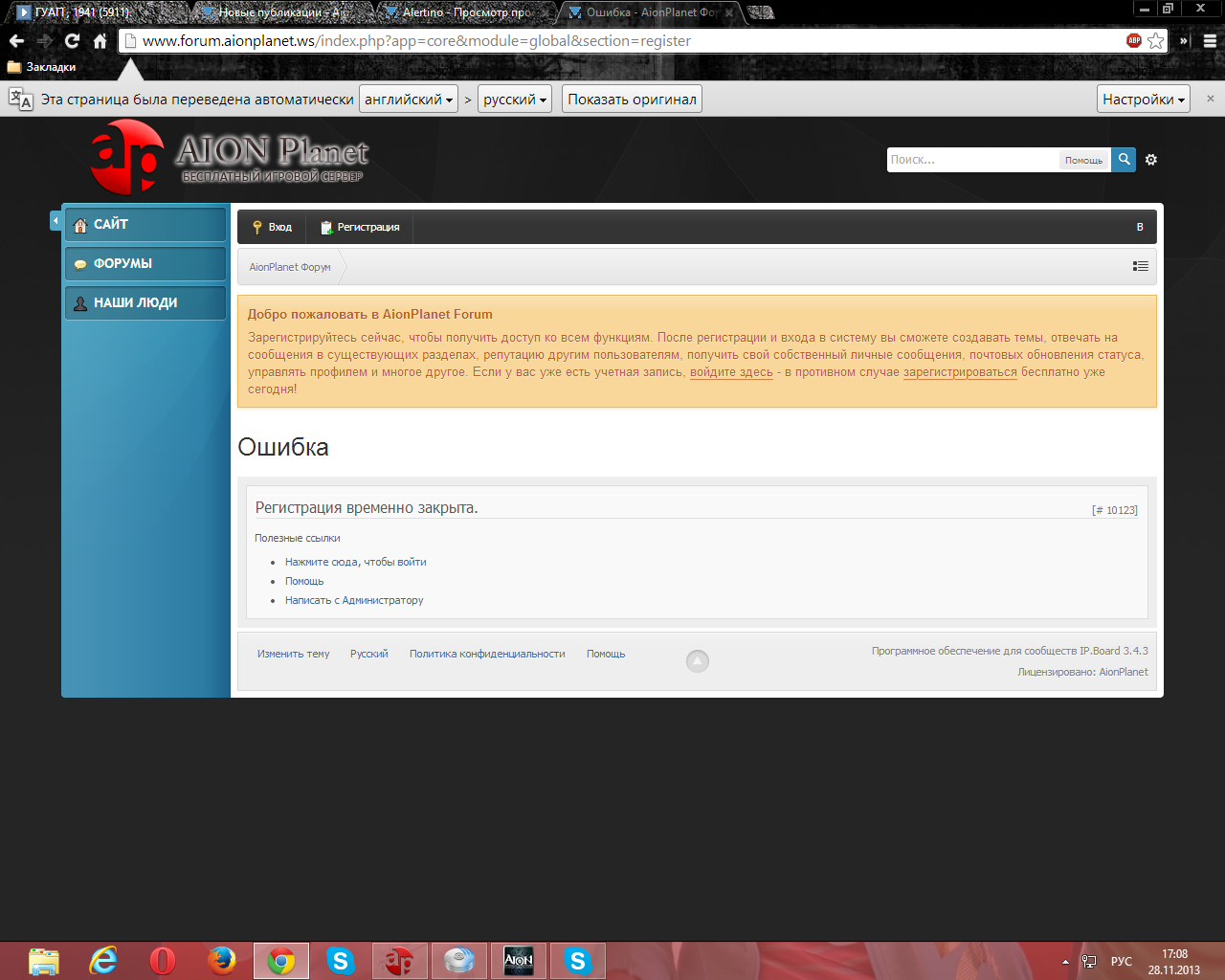
Task: Click the РУС language indicator
Action: (1121, 962)
